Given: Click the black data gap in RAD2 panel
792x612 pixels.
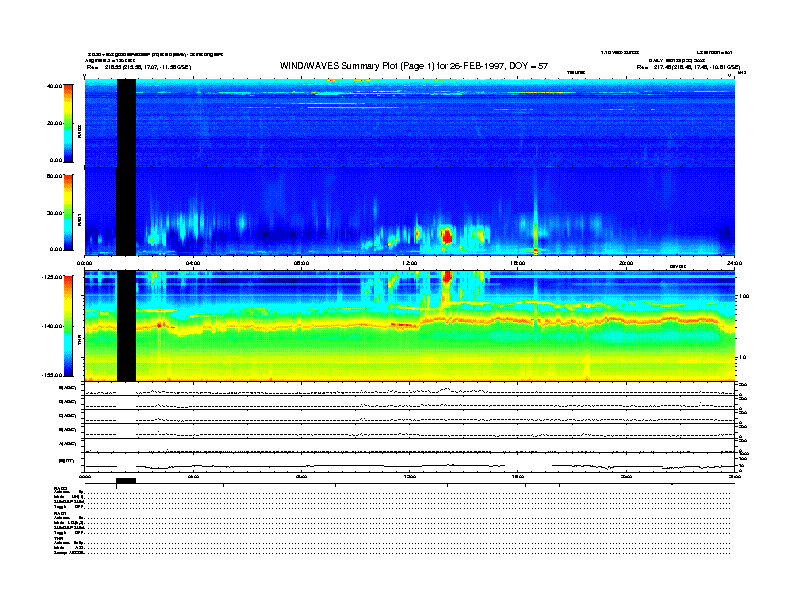Looking at the screenshot, I should (x=126, y=123).
